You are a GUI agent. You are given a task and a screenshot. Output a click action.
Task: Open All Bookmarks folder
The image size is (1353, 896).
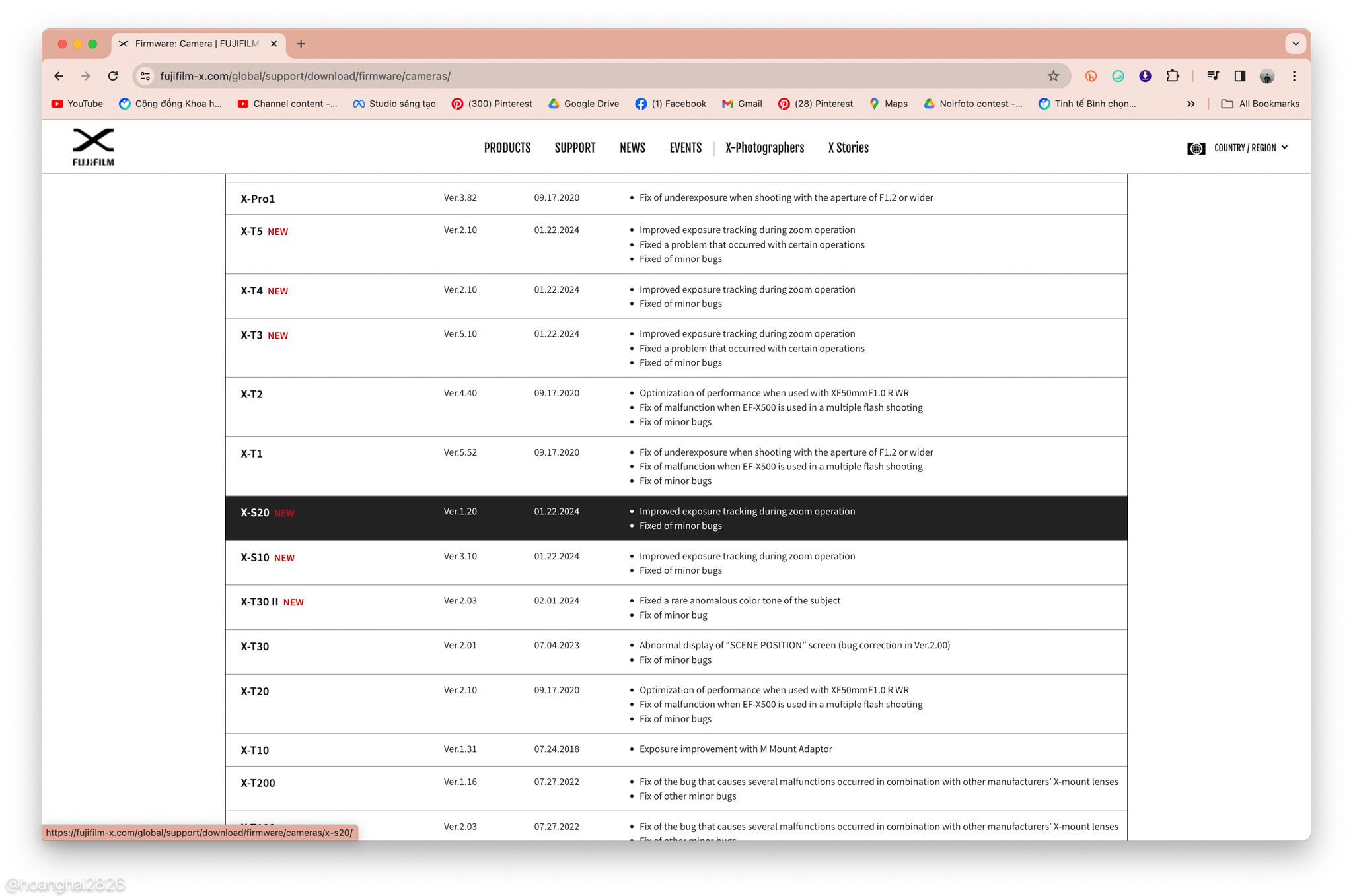pyautogui.click(x=1260, y=104)
